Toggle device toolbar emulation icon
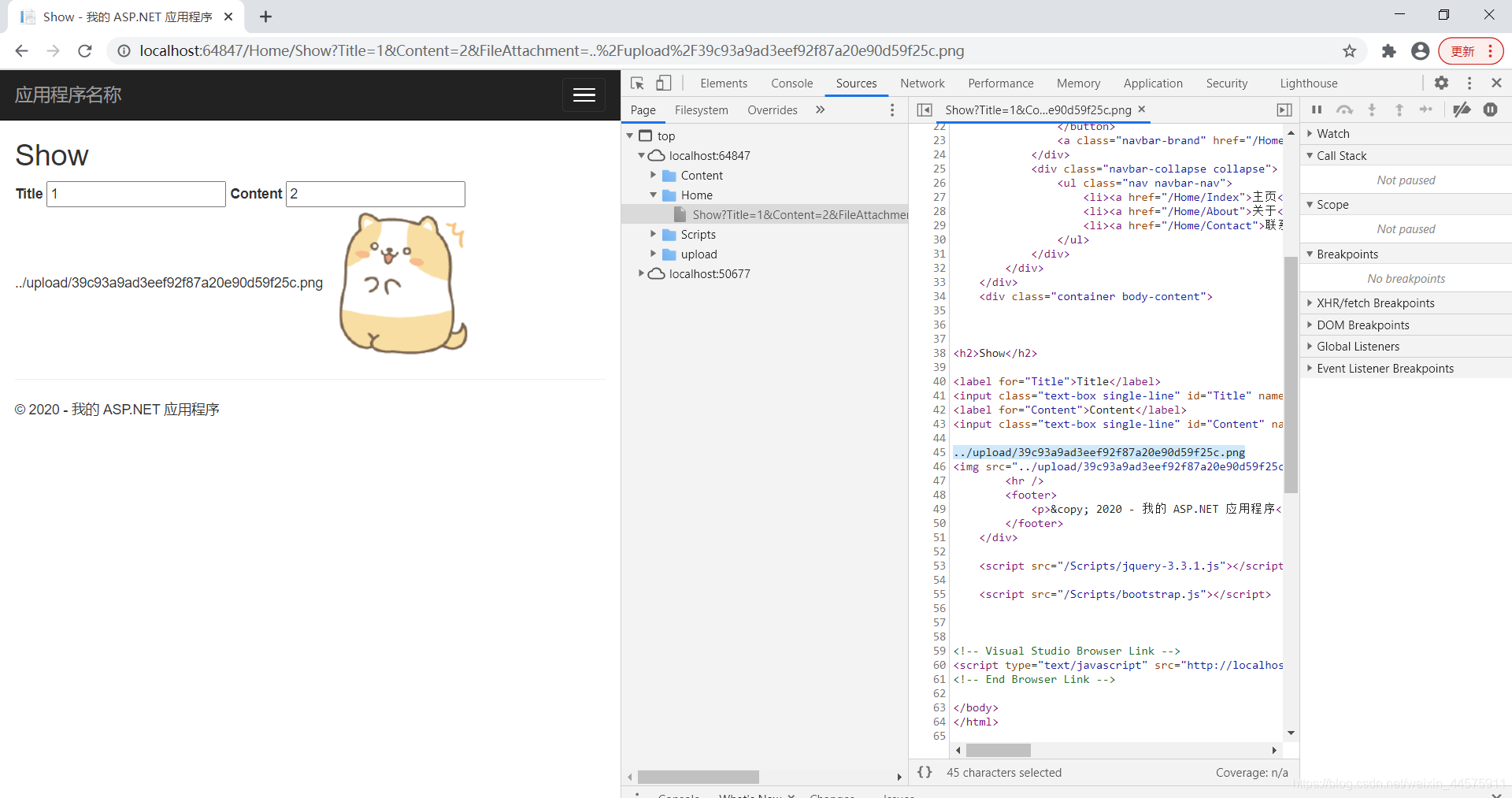 pos(664,83)
